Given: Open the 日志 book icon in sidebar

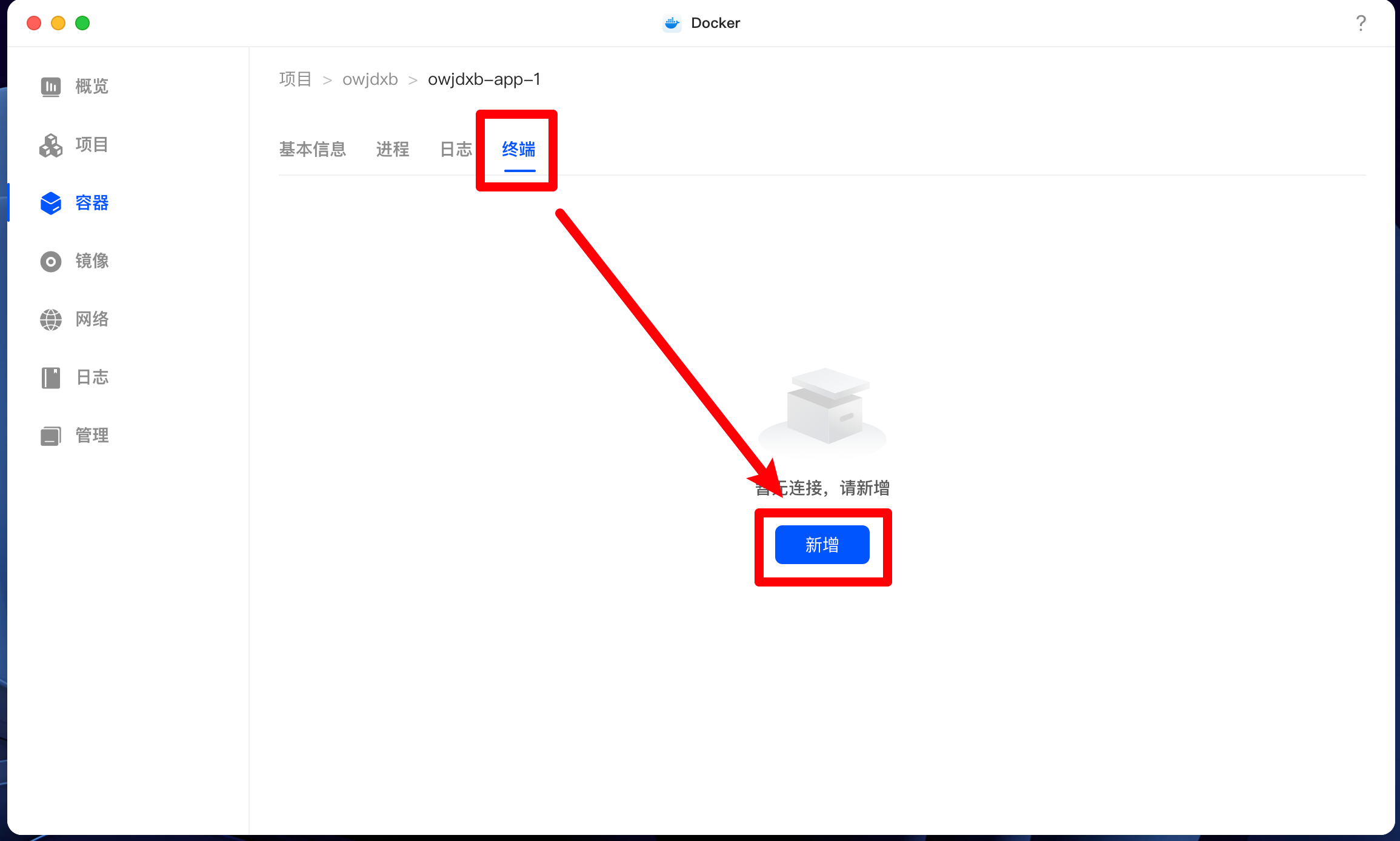Looking at the screenshot, I should point(51,377).
